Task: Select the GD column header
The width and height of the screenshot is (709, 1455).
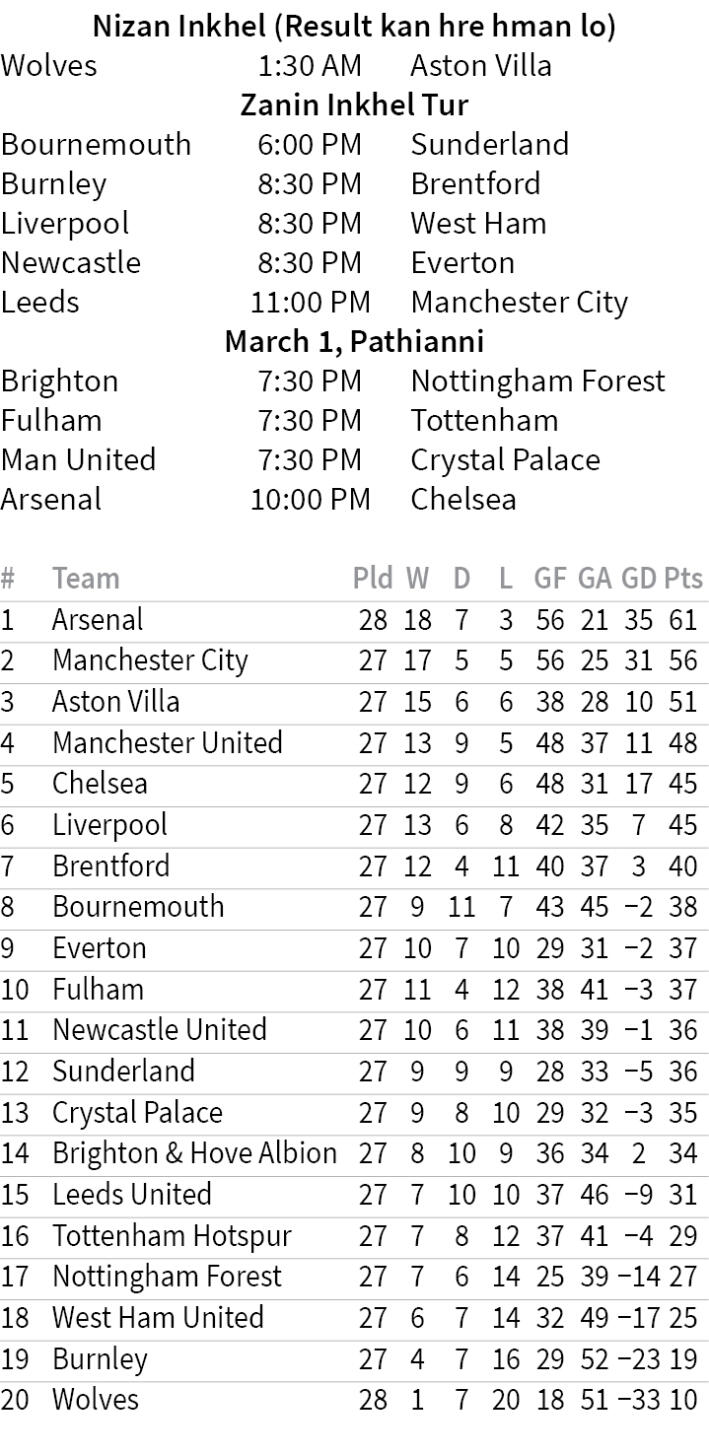Action: 638,578
